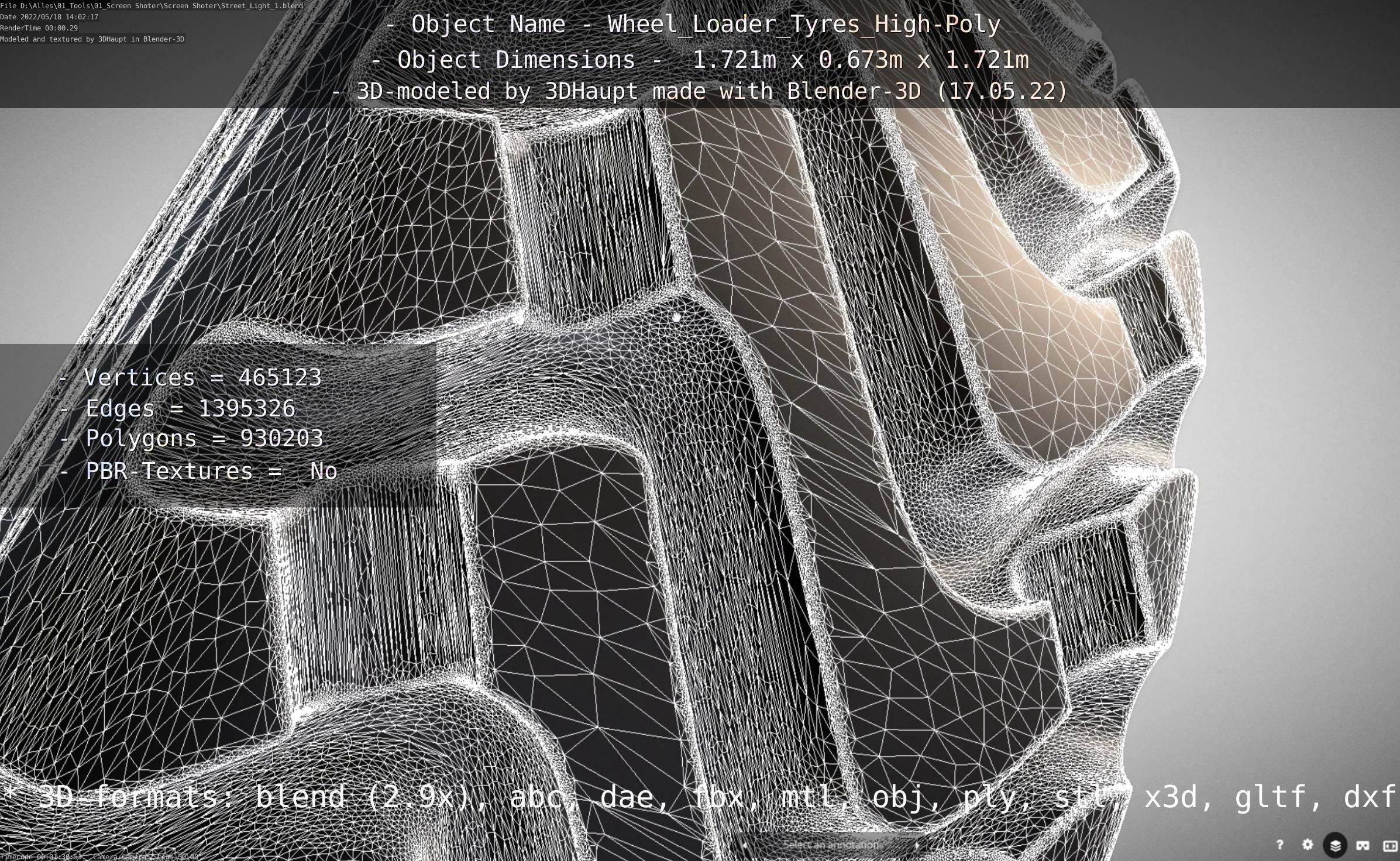
Task: Click the RenderTime 00:00.29 label
Action: [39, 28]
